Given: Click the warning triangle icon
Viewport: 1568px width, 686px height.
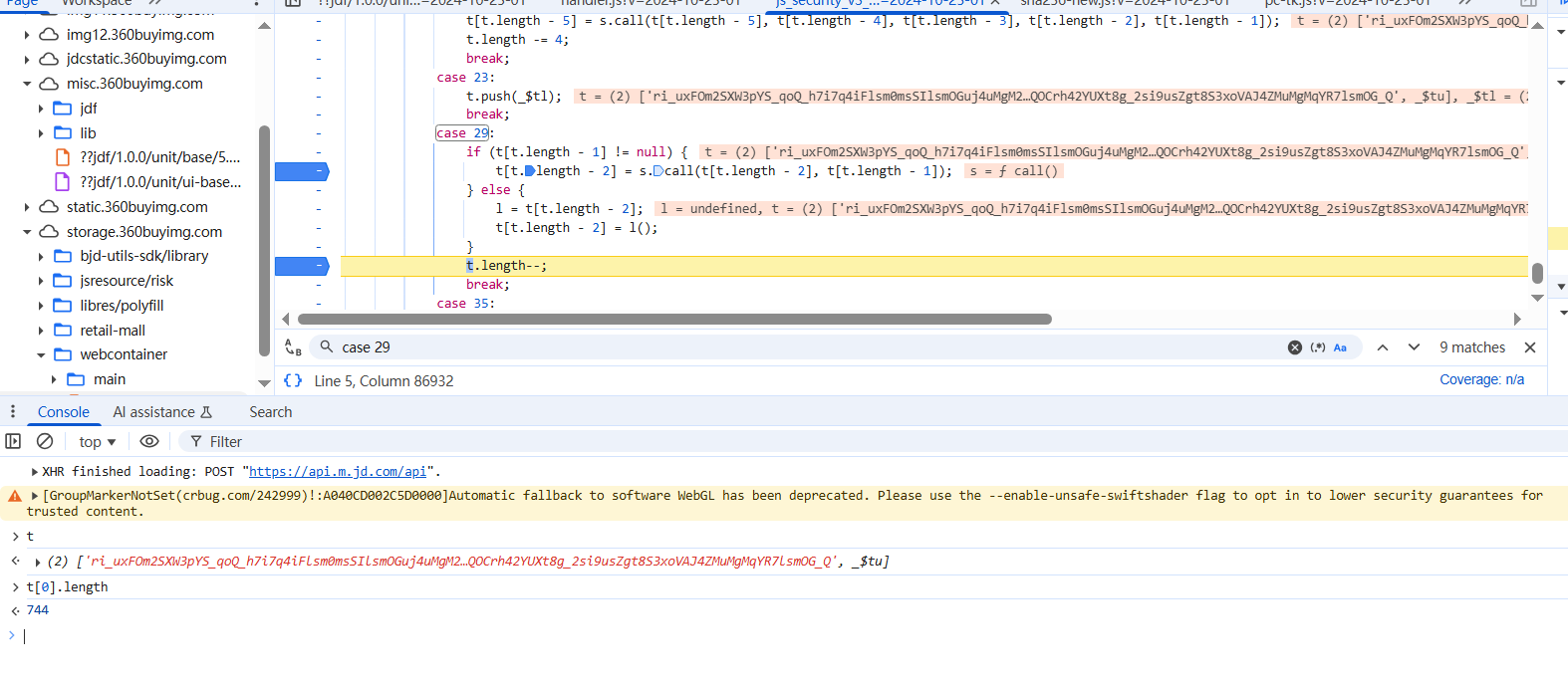Looking at the screenshot, I should tap(14, 496).
